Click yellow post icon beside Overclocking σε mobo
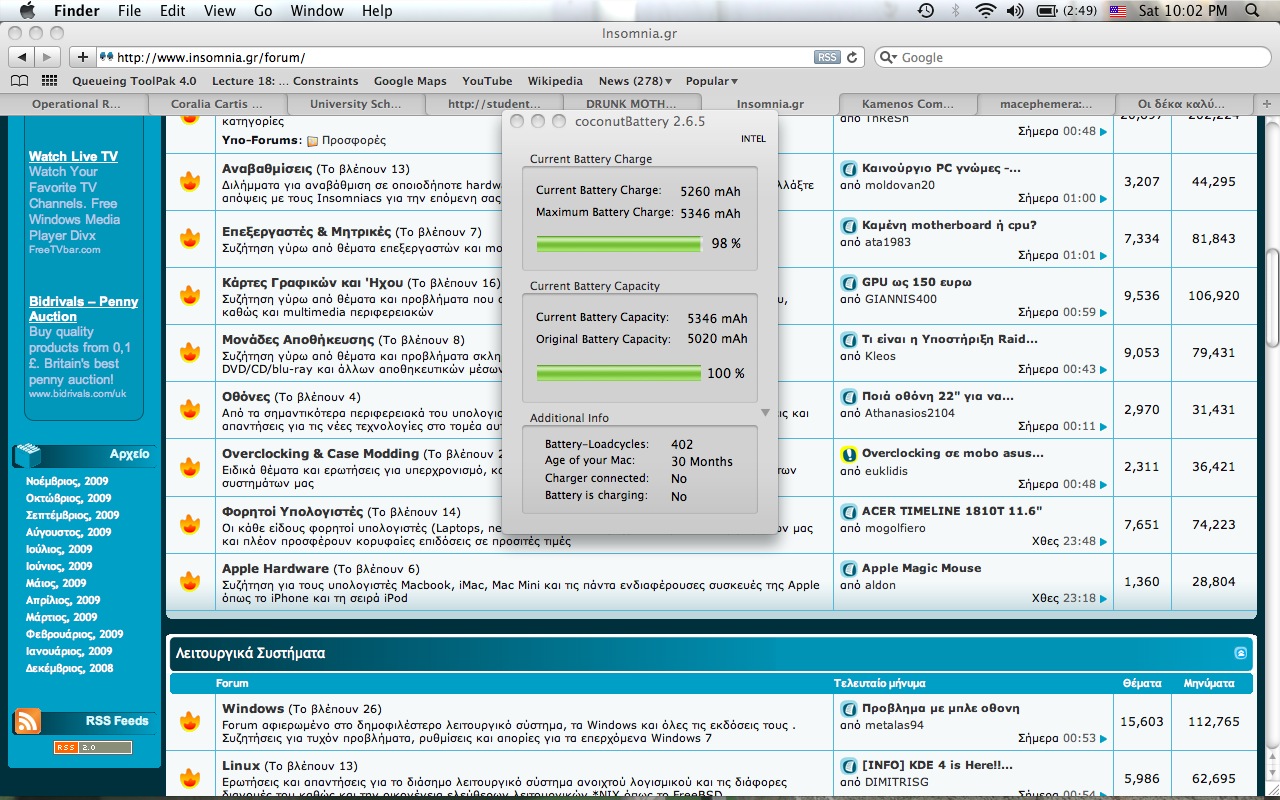Image resolution: width=1280 pixels, height=800 pixels. coord(848,454)
